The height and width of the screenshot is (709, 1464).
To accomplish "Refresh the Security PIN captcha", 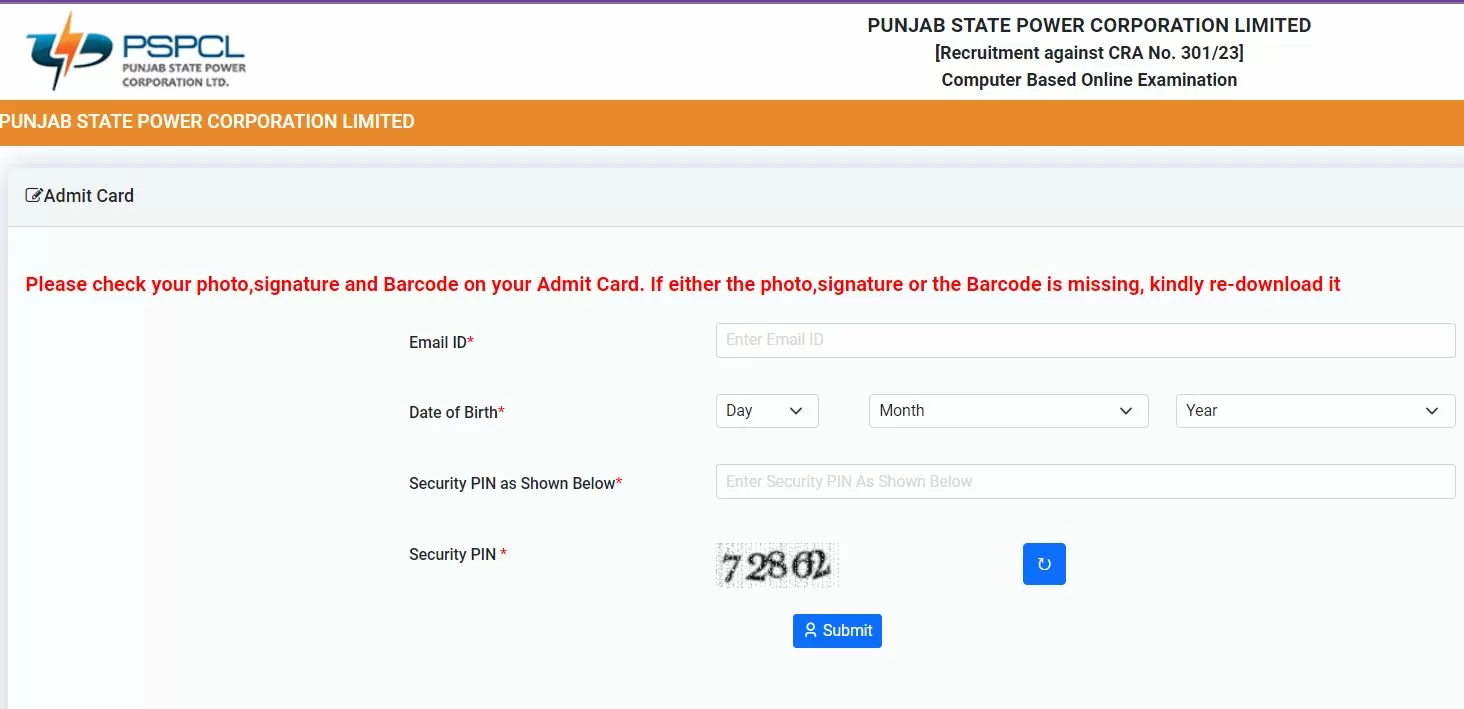I will 1044,564.
